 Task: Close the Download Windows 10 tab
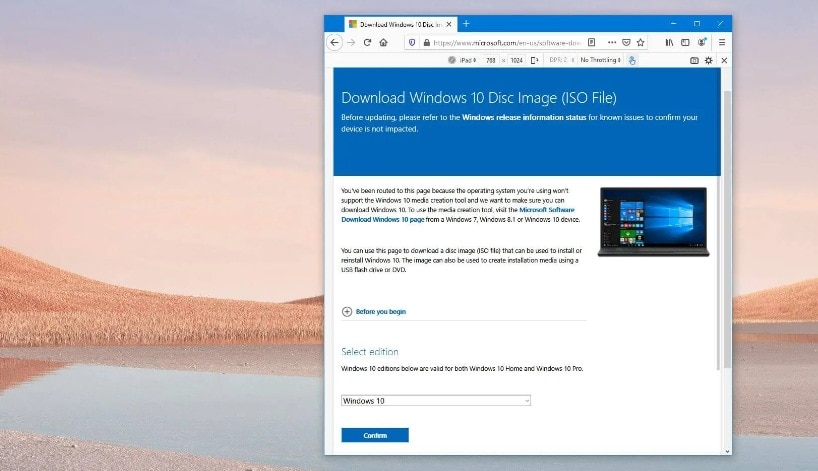tap(449, 25)
